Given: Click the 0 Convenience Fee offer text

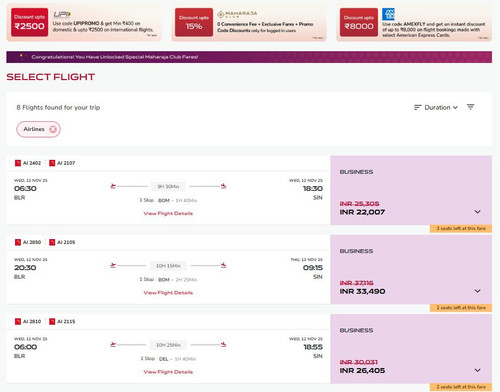Looking at the screenshot, I should (265, 27).
